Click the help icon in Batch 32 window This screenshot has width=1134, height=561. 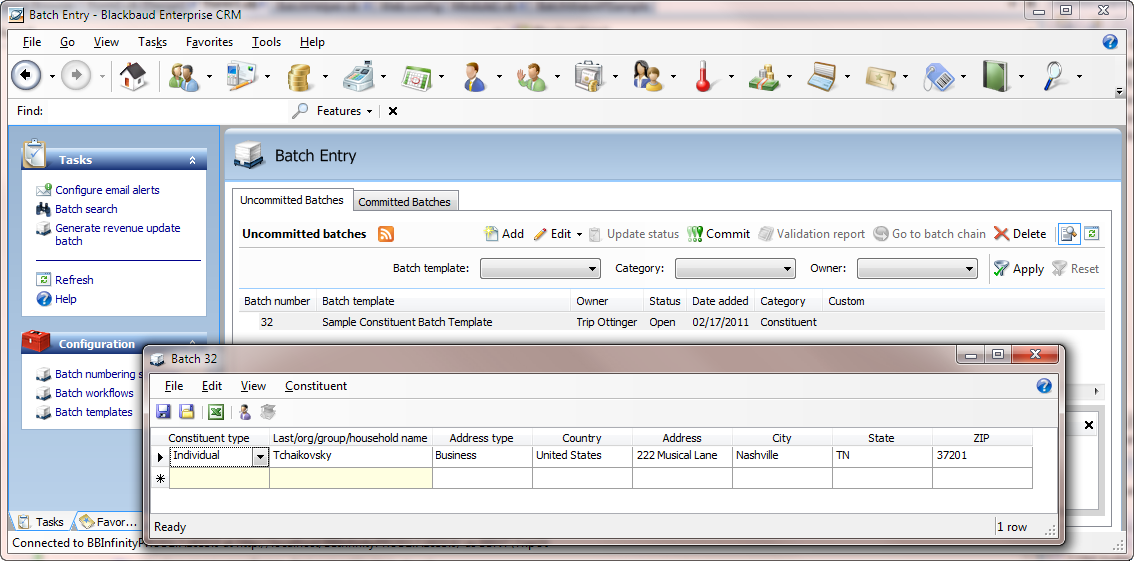click(x=1044, y=385)
